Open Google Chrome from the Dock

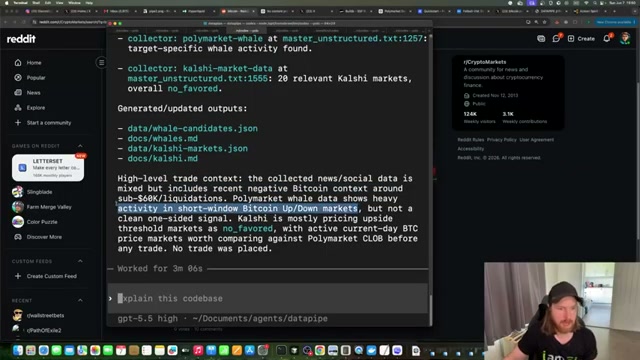[x=320, y=350]
